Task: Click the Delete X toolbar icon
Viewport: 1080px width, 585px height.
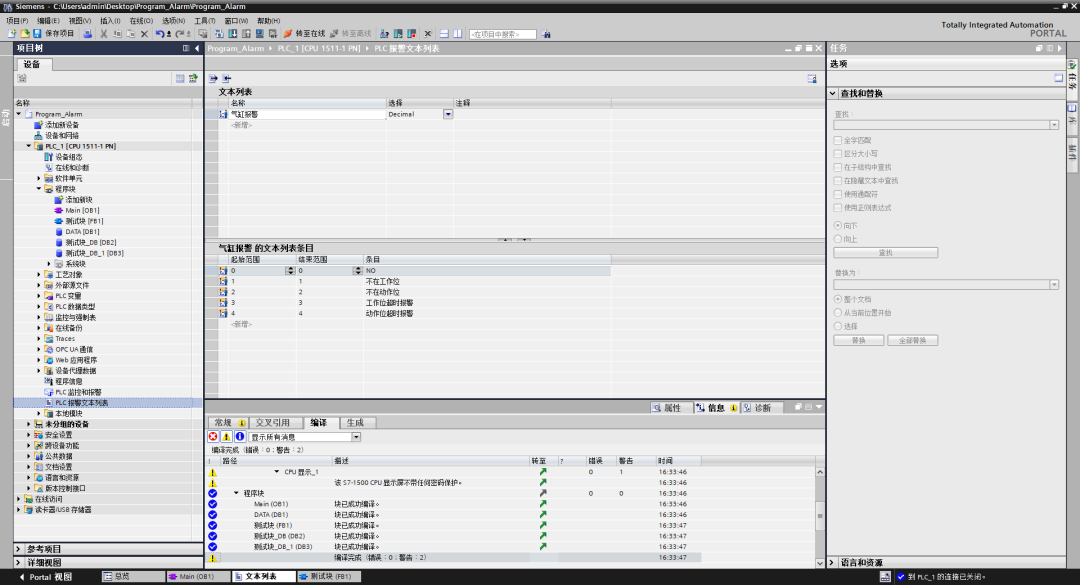Action: click(x=144, y=33)
